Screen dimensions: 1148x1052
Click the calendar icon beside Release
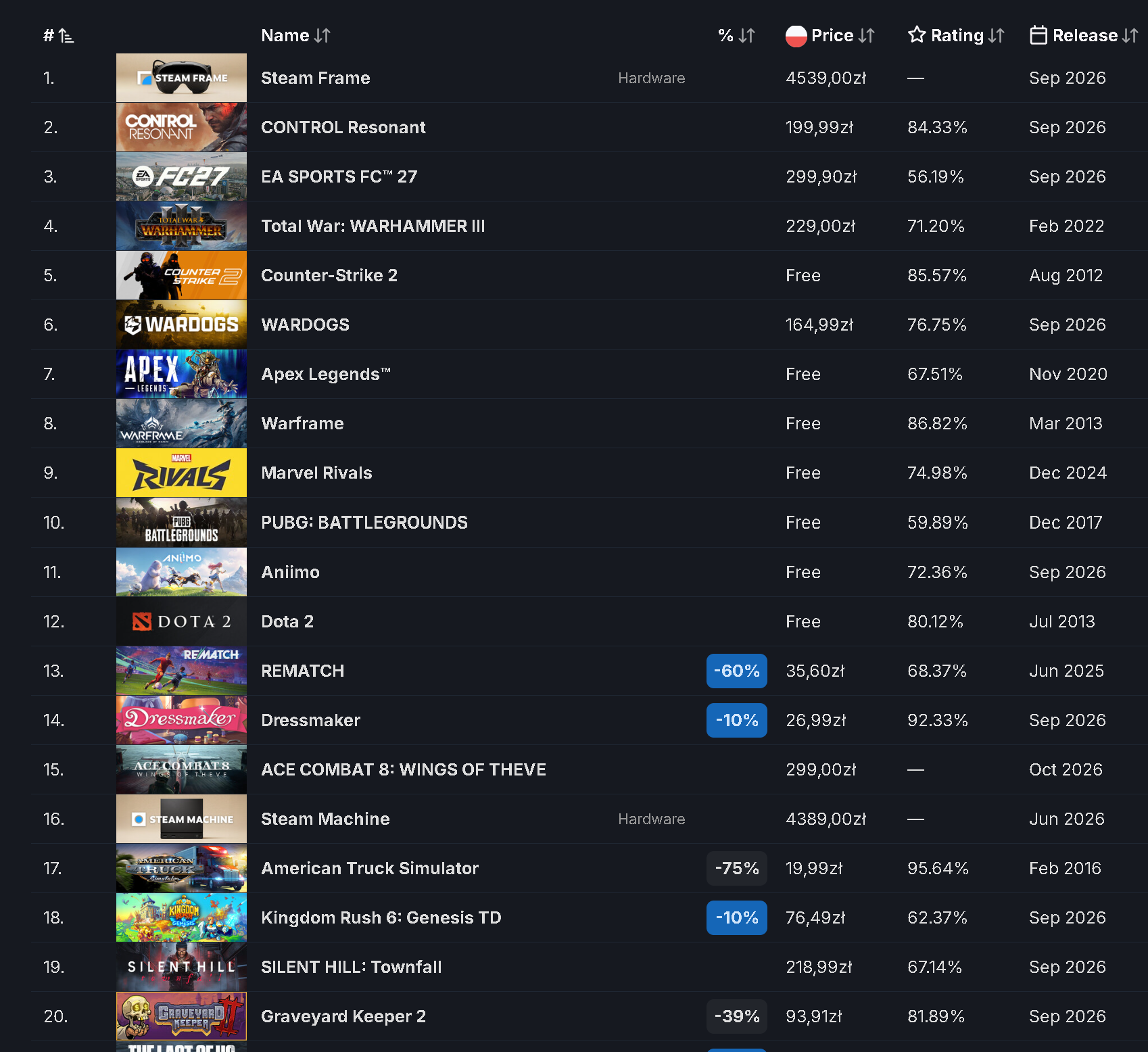(x=1038, y=35)
